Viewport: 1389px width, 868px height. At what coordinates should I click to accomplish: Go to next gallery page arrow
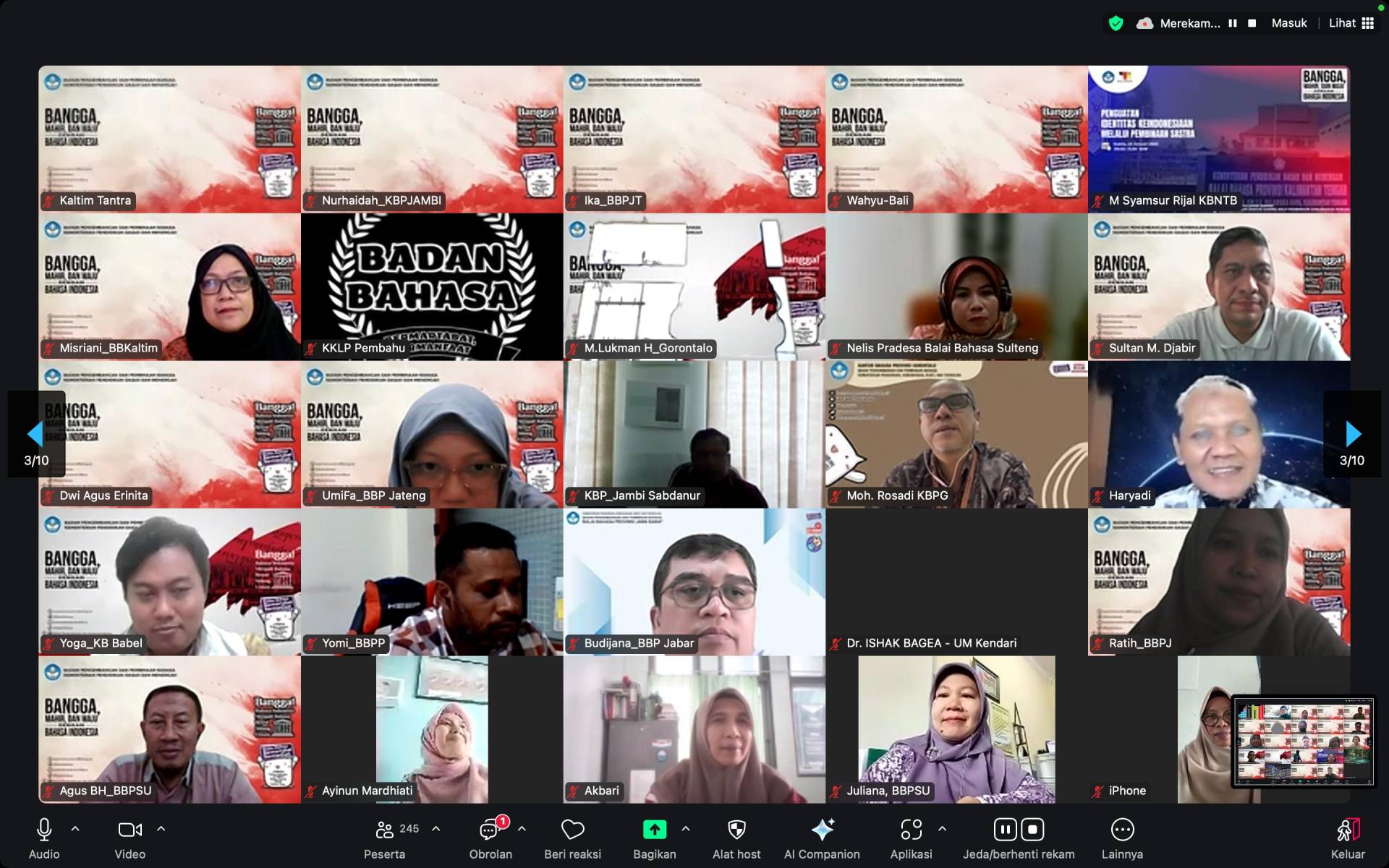point(1352,434)
